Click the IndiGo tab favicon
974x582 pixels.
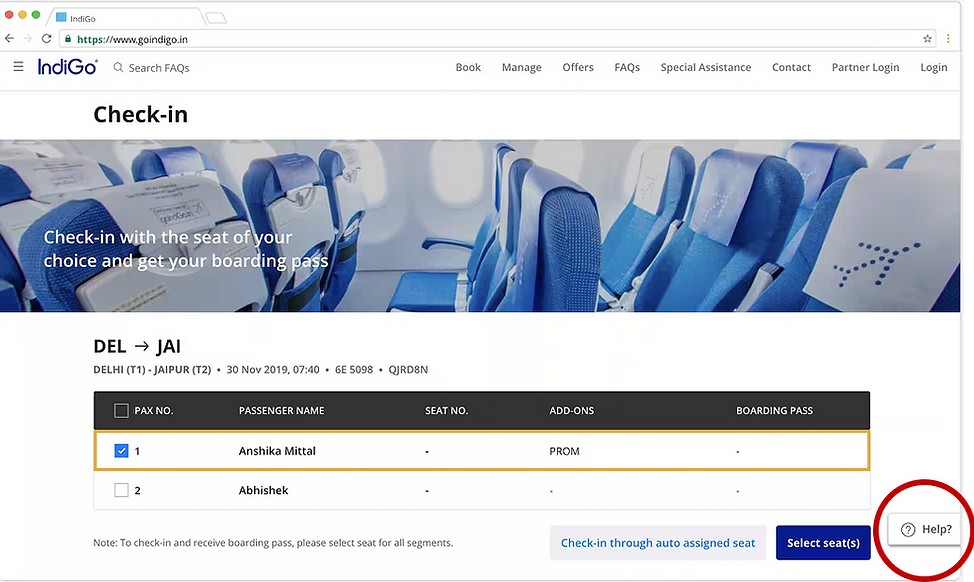[61, 17]
